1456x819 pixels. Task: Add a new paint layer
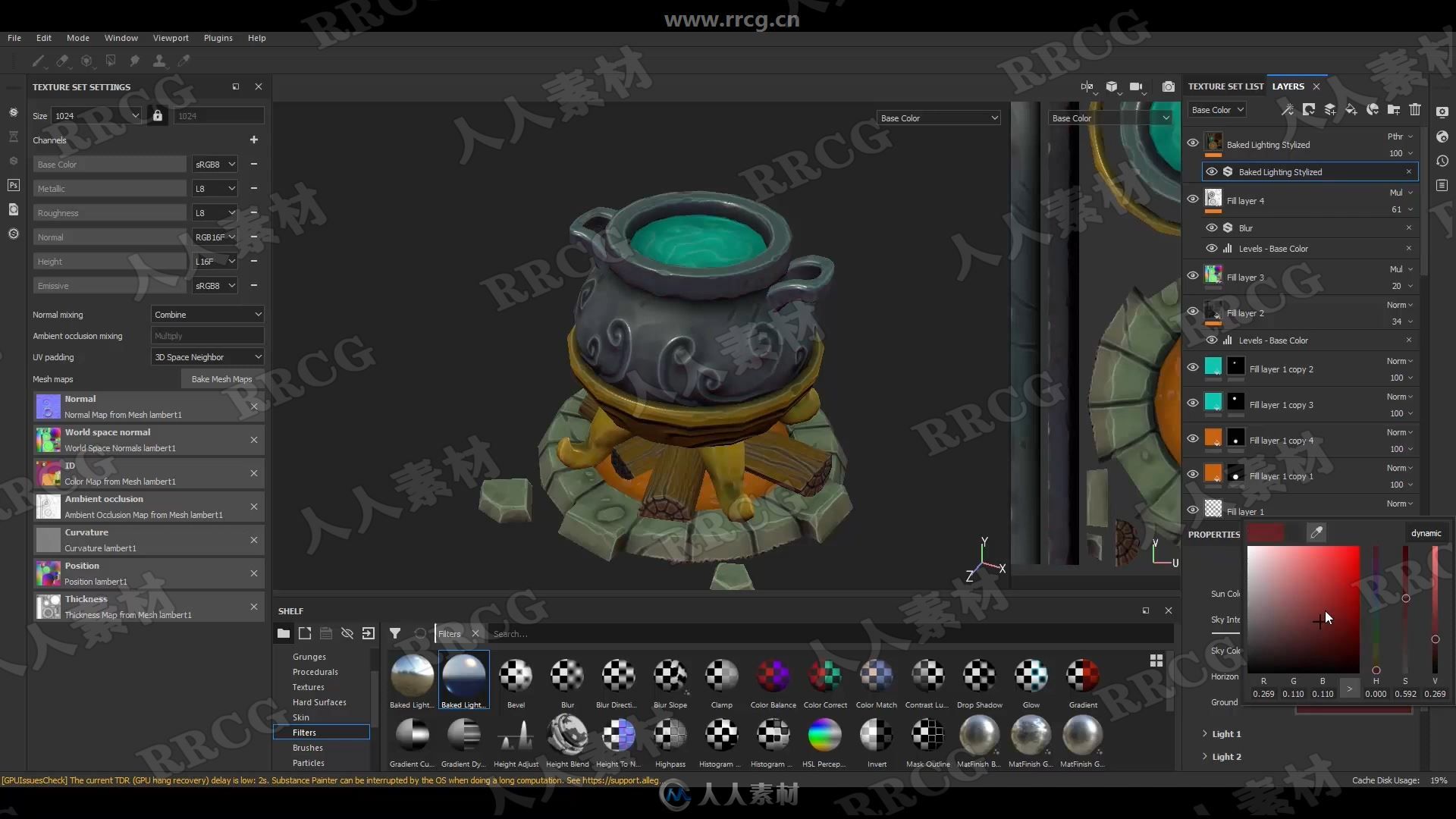pos(1330,110)
